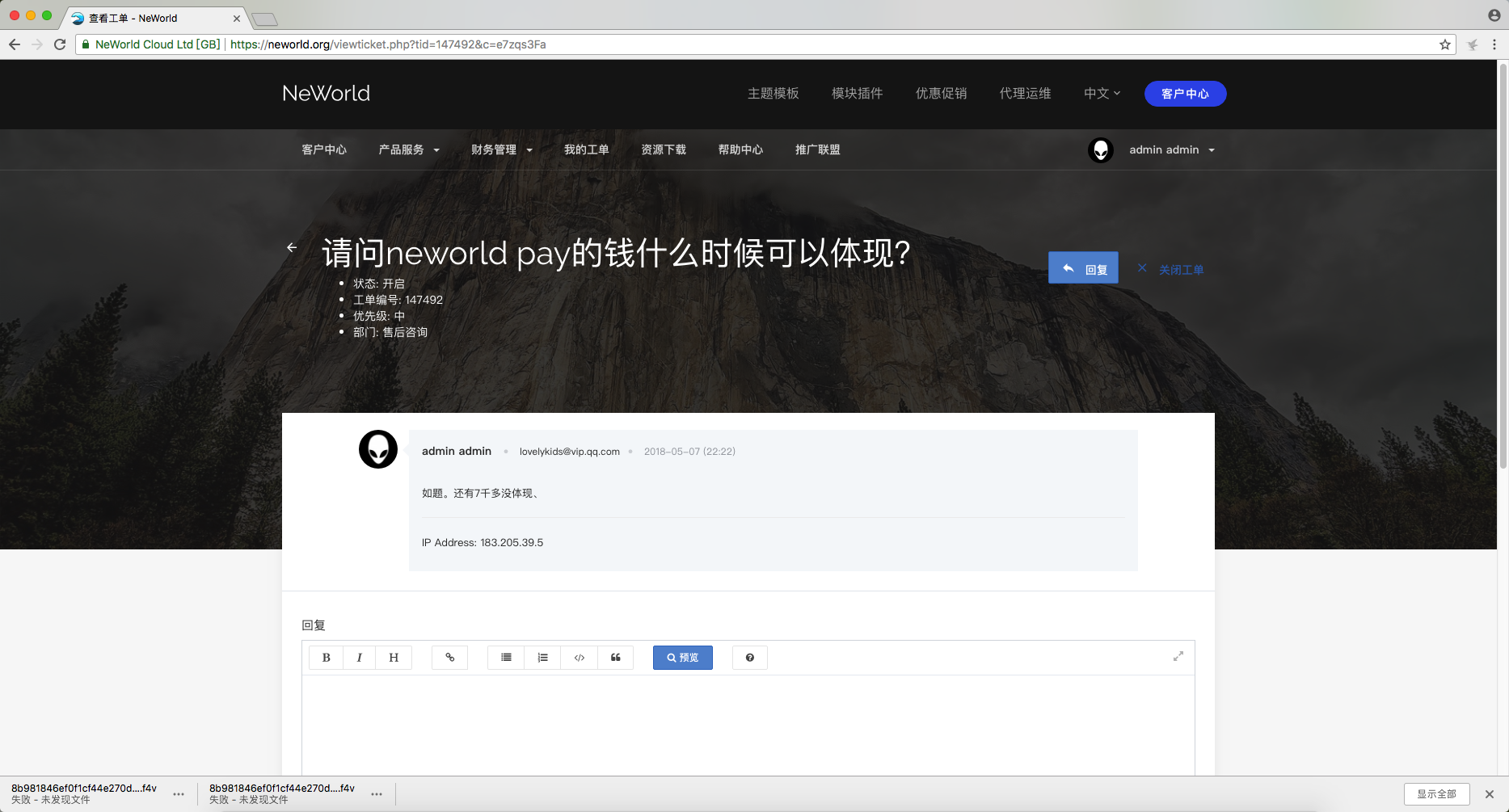The image size is (1509, 812).
Task: Open 主题模板 in top navigation
Action: (773, 94)
